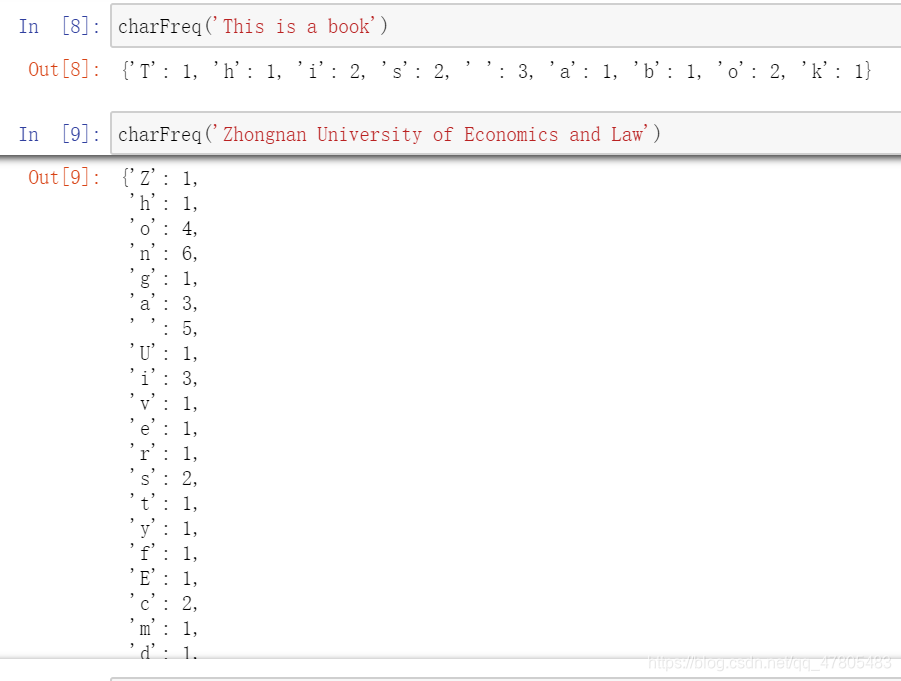Select the Out[8]: prompt label

(64, 70)
